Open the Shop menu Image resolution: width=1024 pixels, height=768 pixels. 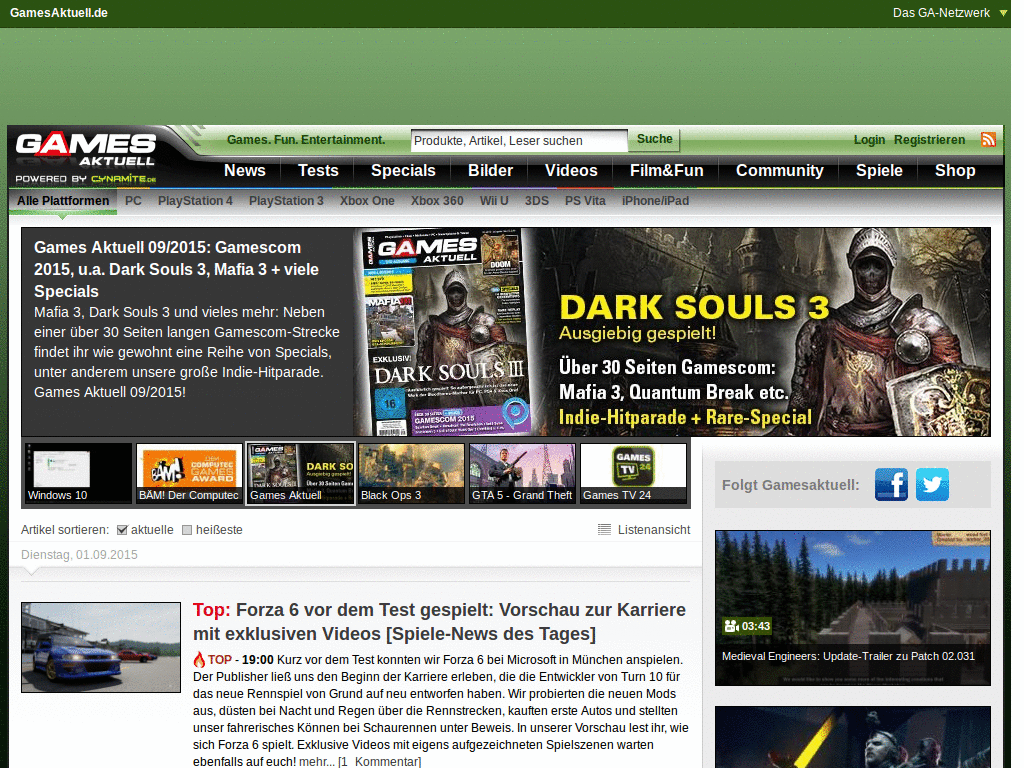tap(955, 170)
